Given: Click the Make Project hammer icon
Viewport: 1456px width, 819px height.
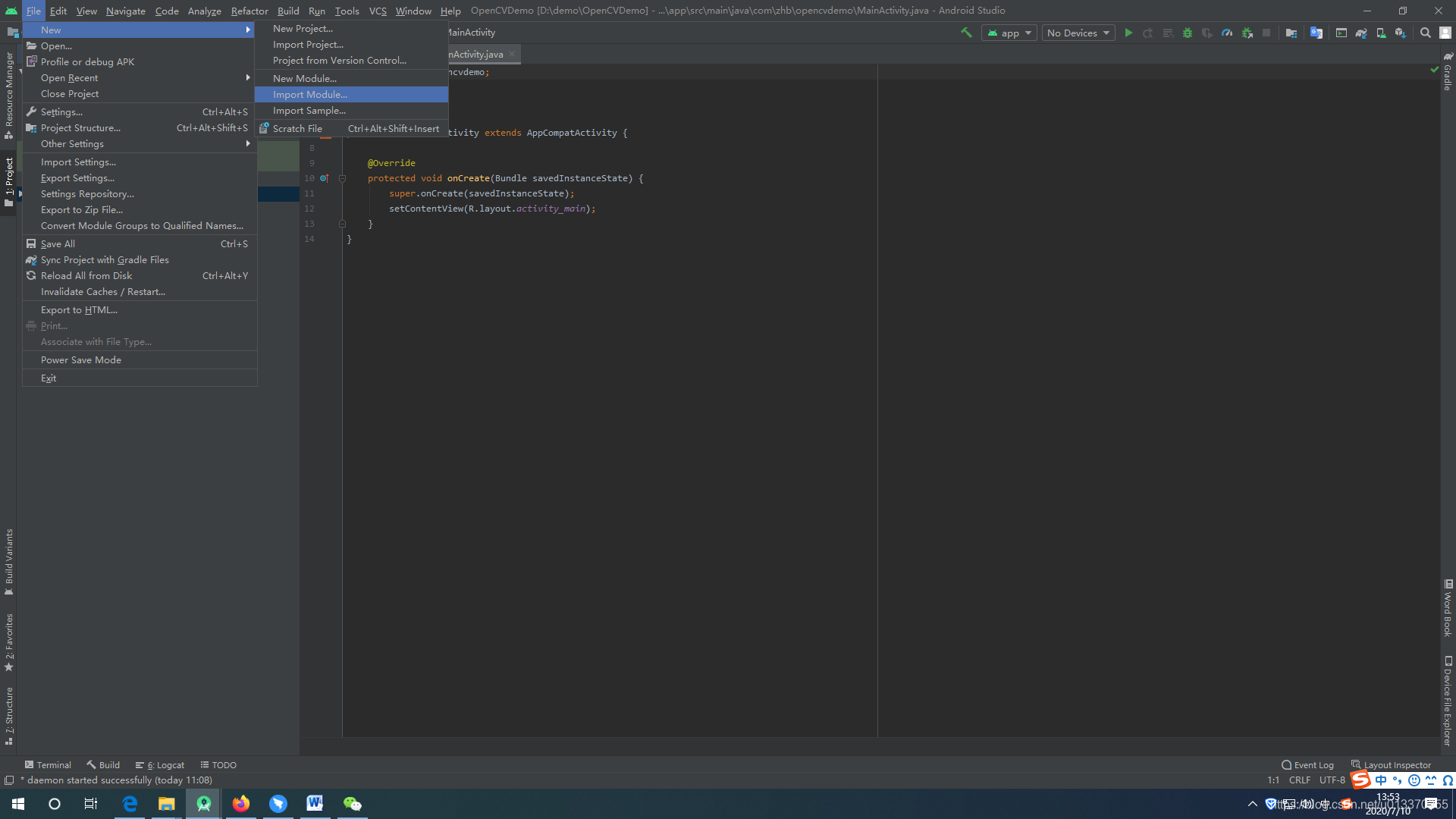Looking at the screenshot, I should coord(966,33).
